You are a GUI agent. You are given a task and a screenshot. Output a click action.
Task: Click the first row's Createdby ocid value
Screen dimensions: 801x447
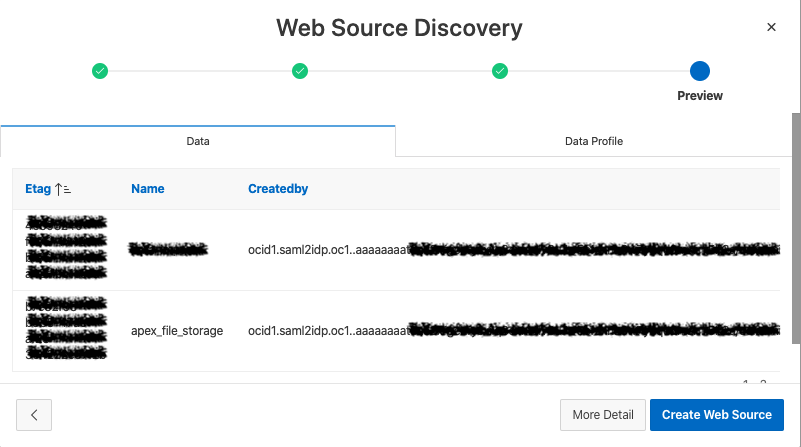(x=328, y=249)
